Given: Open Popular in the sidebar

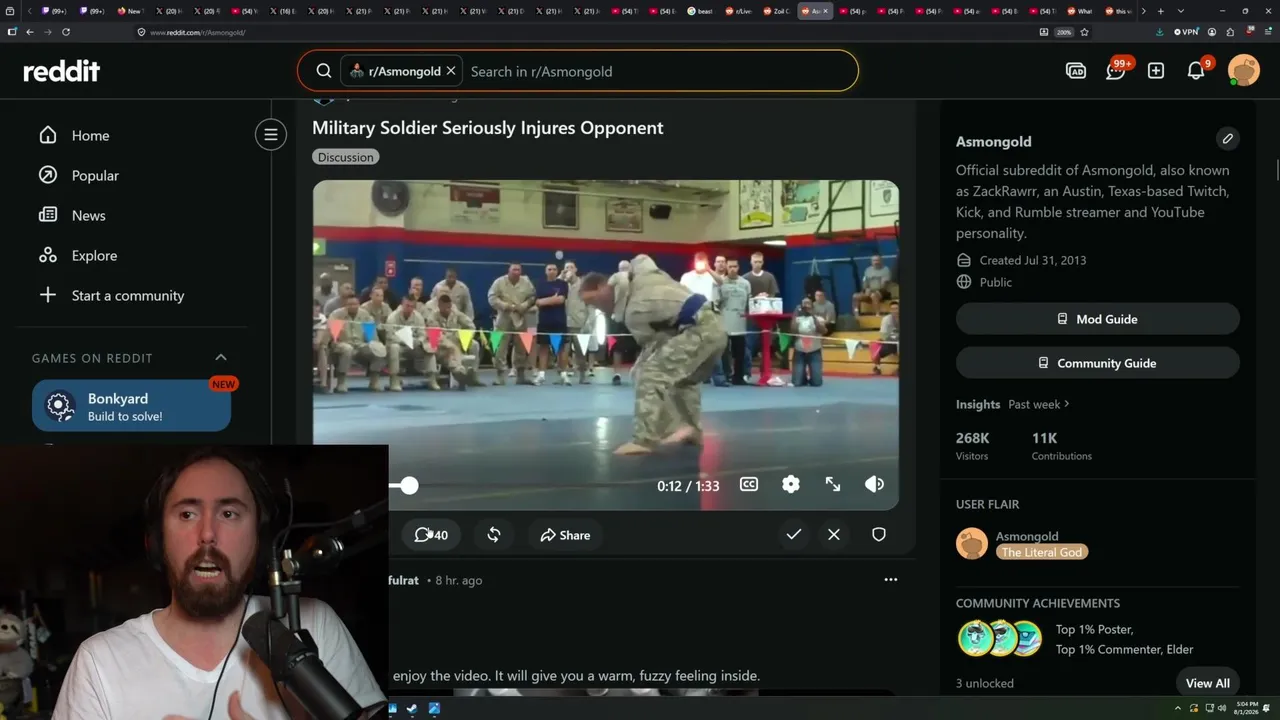Looking at the screenshot, I should (x=95, y=176).
